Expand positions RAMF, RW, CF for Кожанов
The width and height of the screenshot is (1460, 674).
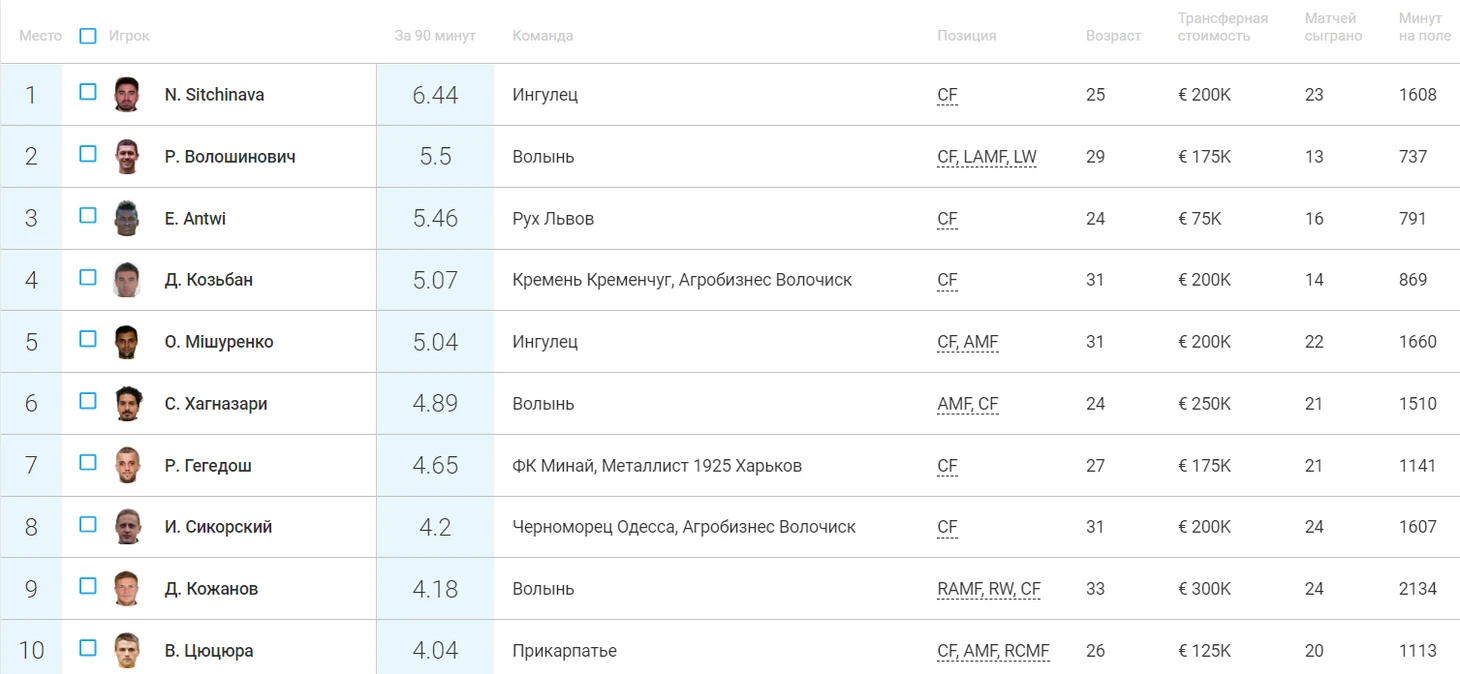[988, 589]
